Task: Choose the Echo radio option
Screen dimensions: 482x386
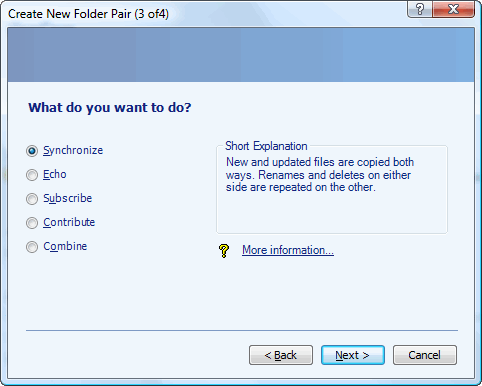Action: click(x=32, y=175)
